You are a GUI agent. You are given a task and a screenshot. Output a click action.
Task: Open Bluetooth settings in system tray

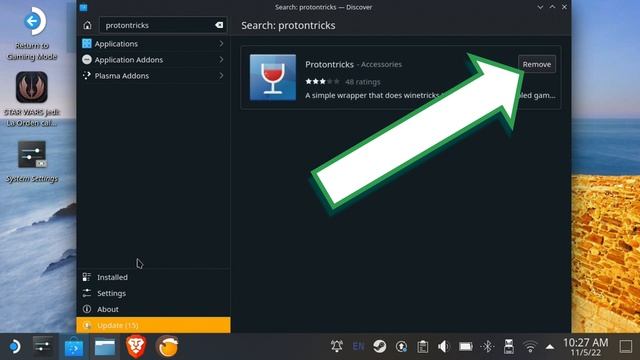(487, 347)
